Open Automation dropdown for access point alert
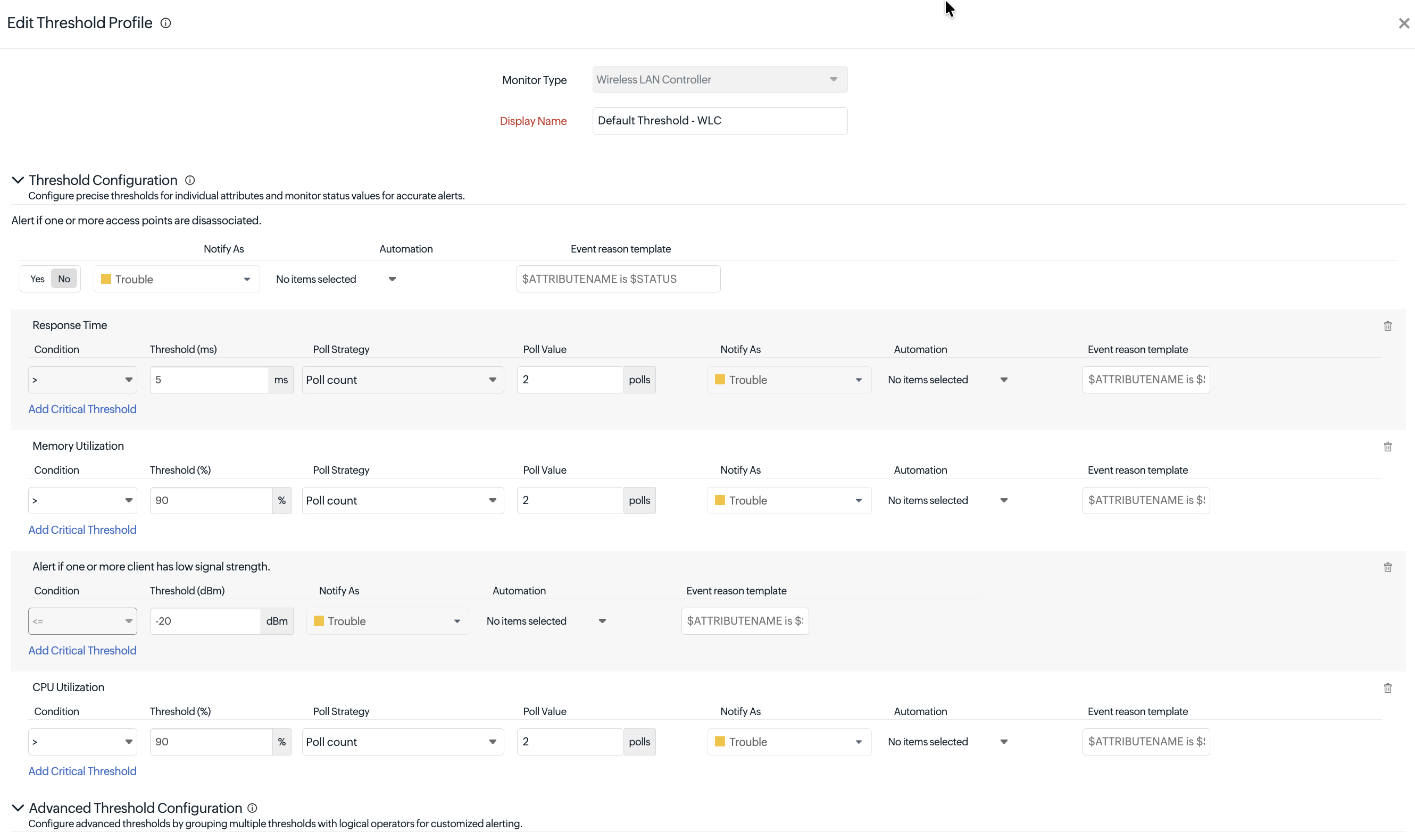Image resolution: width=1415 pixels, height=840 pixels. click(x=336, y=279)
